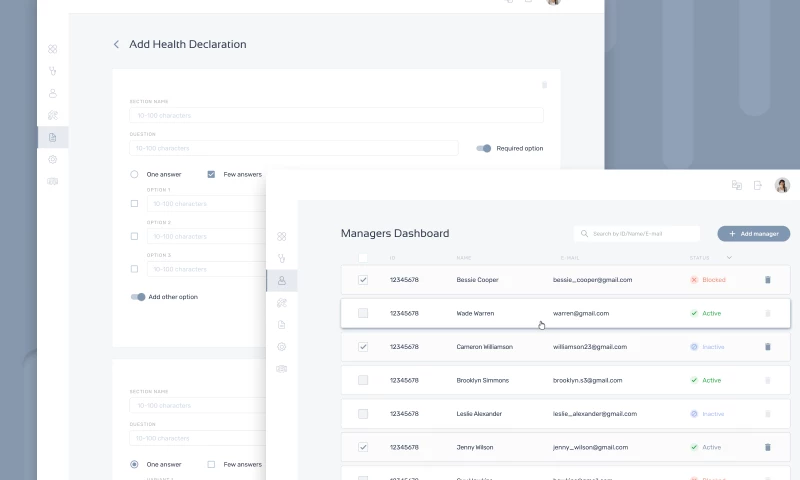The width and height of the screenshot is (800, 480).
Task: Focus the second Section name input field
Action: (197, 406)
